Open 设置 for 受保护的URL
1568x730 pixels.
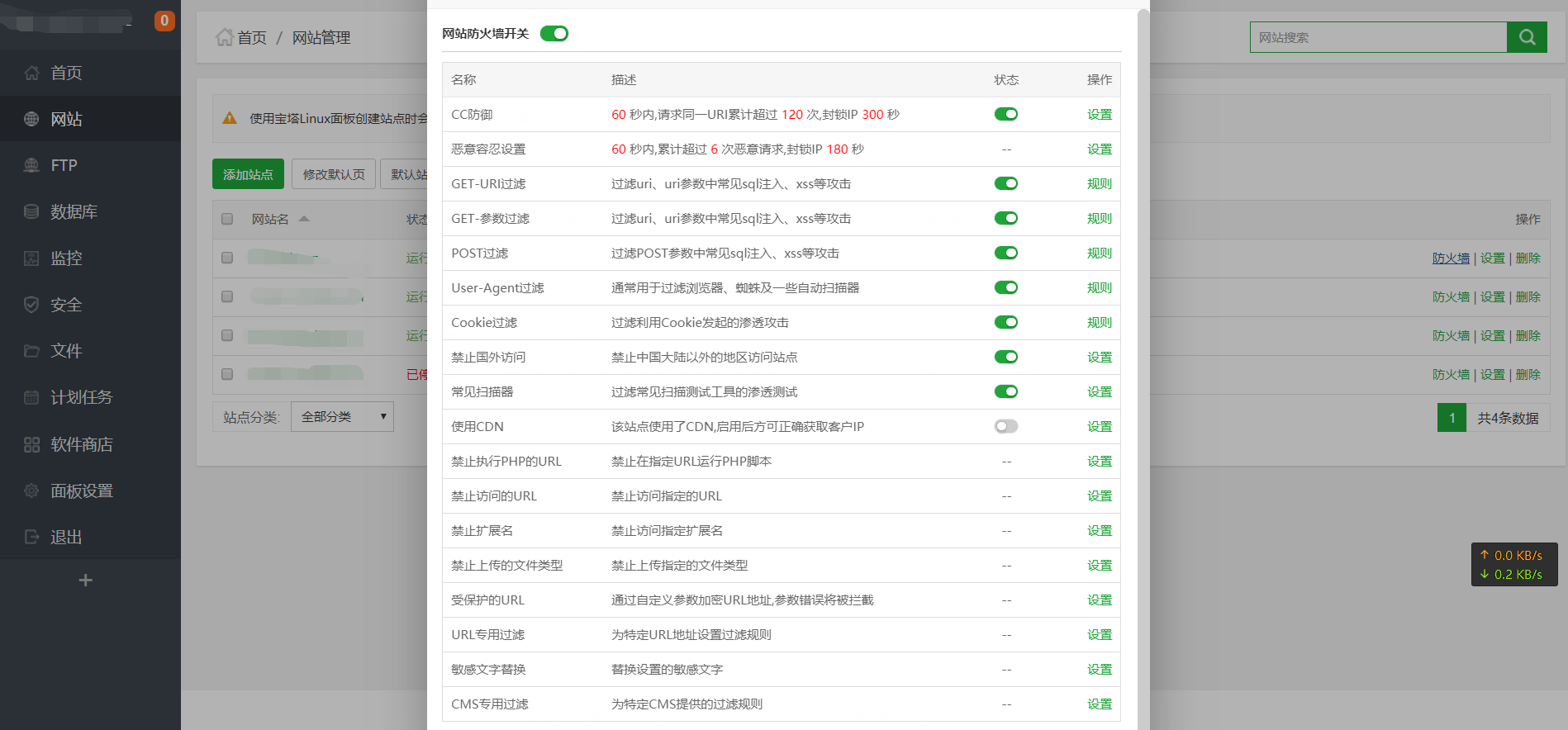point(1100,600)
